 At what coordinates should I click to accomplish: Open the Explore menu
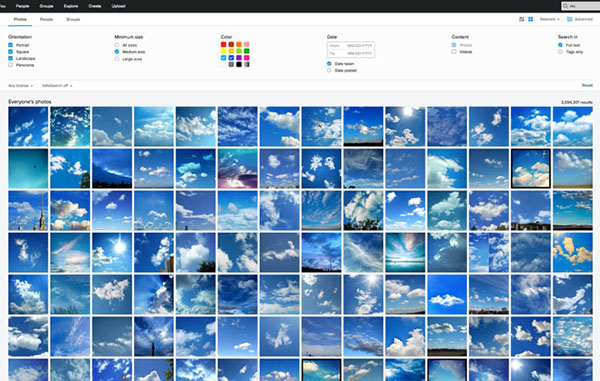71,6
